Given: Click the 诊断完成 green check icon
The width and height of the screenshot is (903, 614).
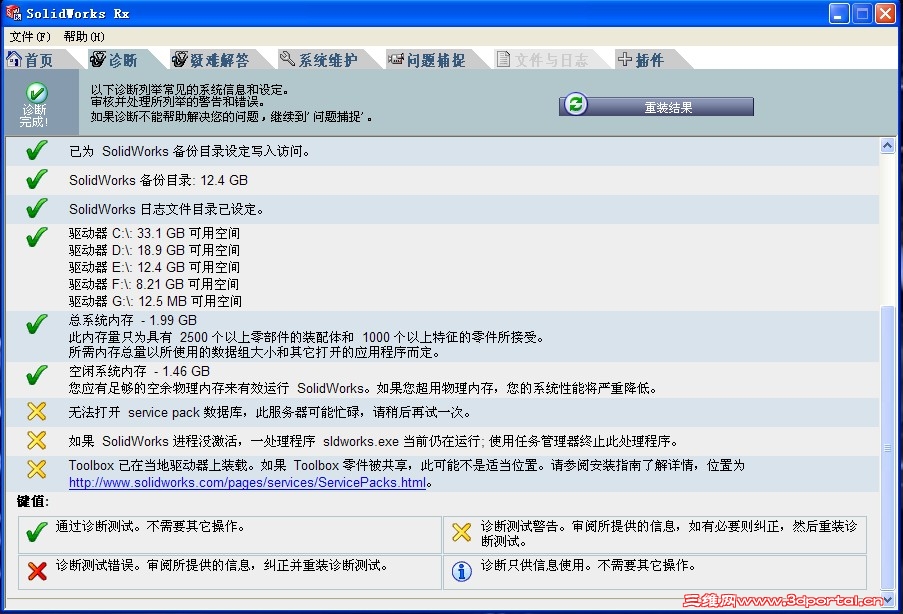Looking at the screenshot, I should tap(36, 93).
